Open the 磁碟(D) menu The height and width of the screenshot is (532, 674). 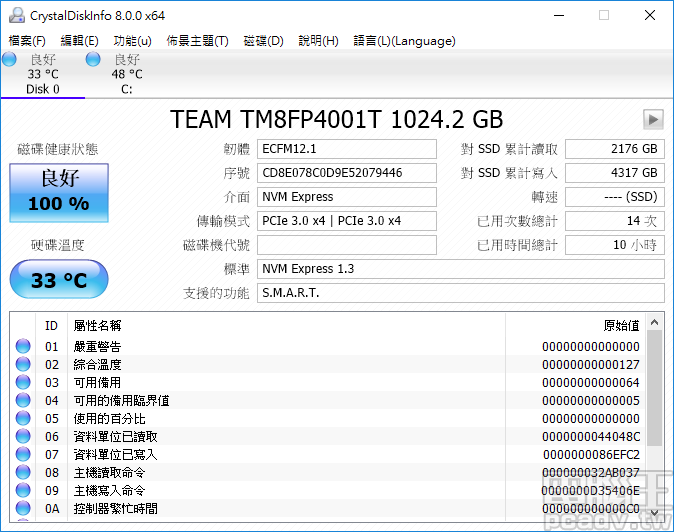click(263, 41)
